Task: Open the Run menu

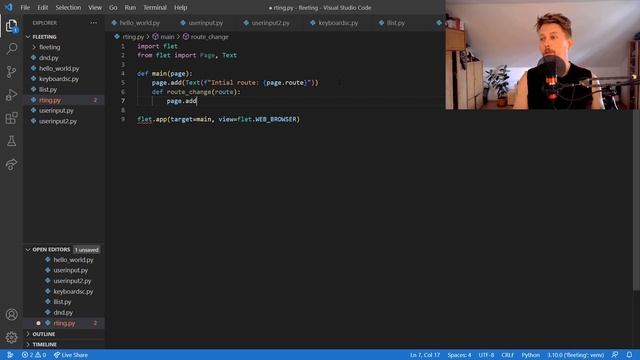Action: (x=130, y=7)
